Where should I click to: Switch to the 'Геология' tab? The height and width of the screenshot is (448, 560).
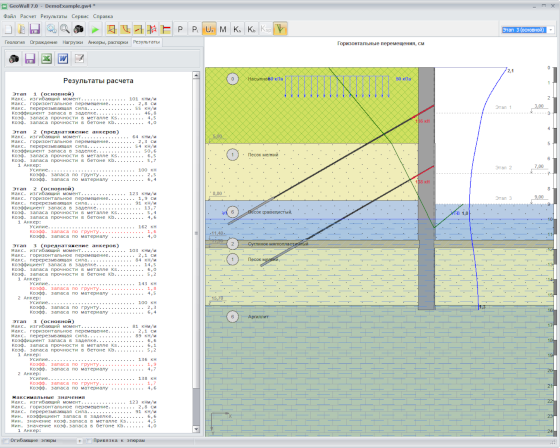pyautogui.click(x=15, y=42)
